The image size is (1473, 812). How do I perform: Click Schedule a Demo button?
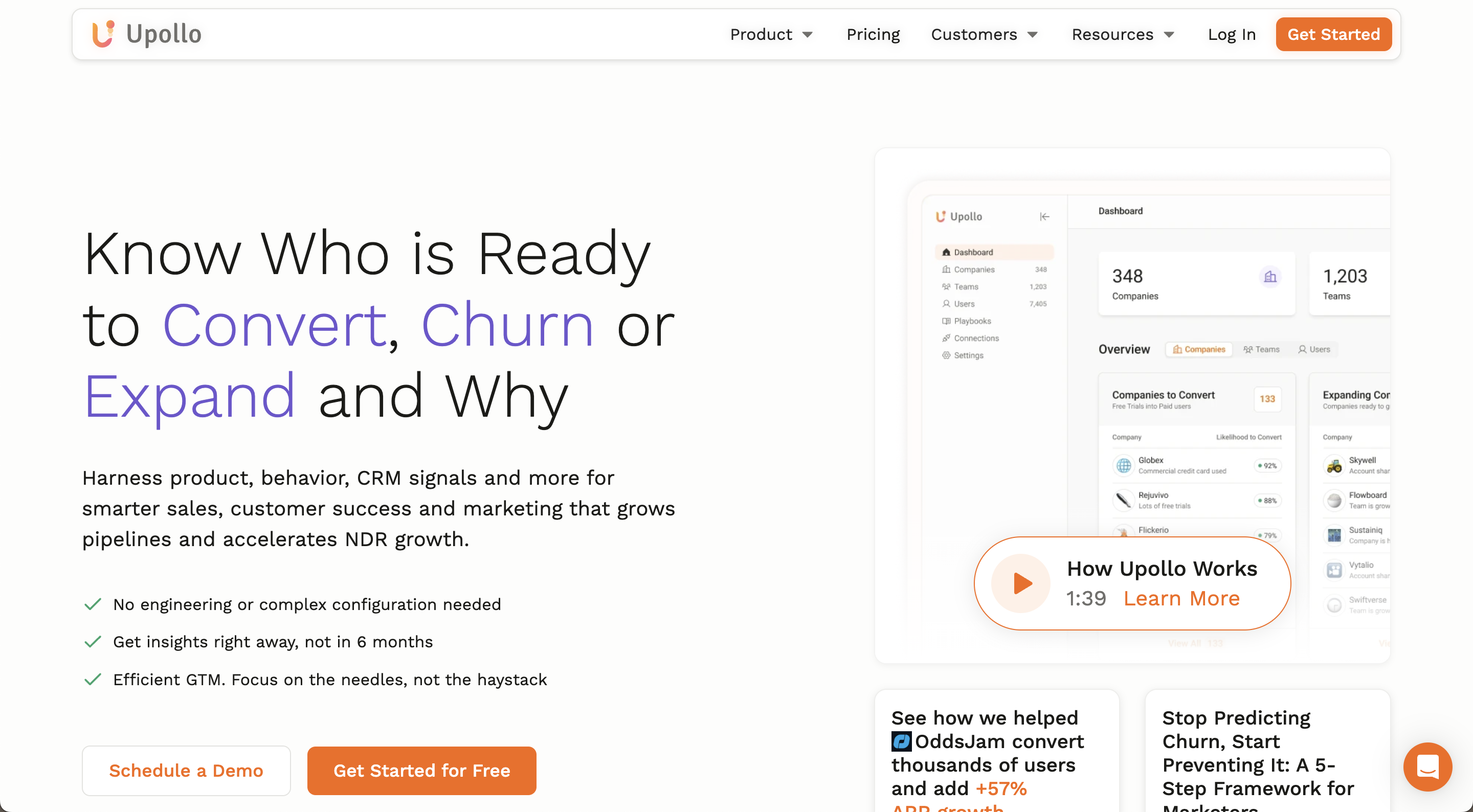tap(186, 770)
